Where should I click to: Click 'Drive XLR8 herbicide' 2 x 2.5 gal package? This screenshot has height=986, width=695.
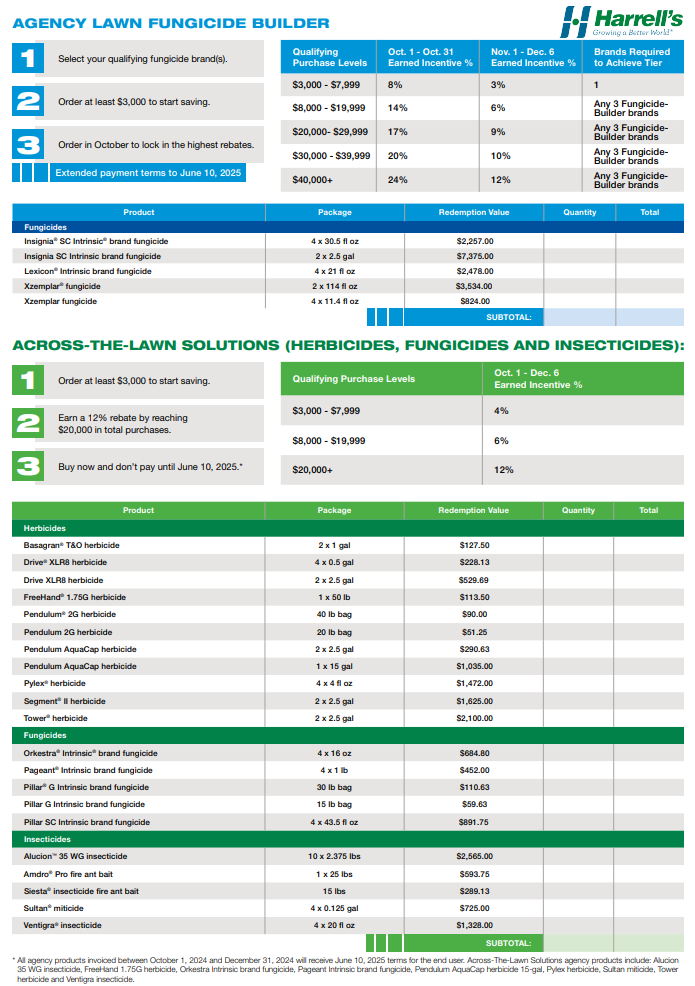point(335,580)
